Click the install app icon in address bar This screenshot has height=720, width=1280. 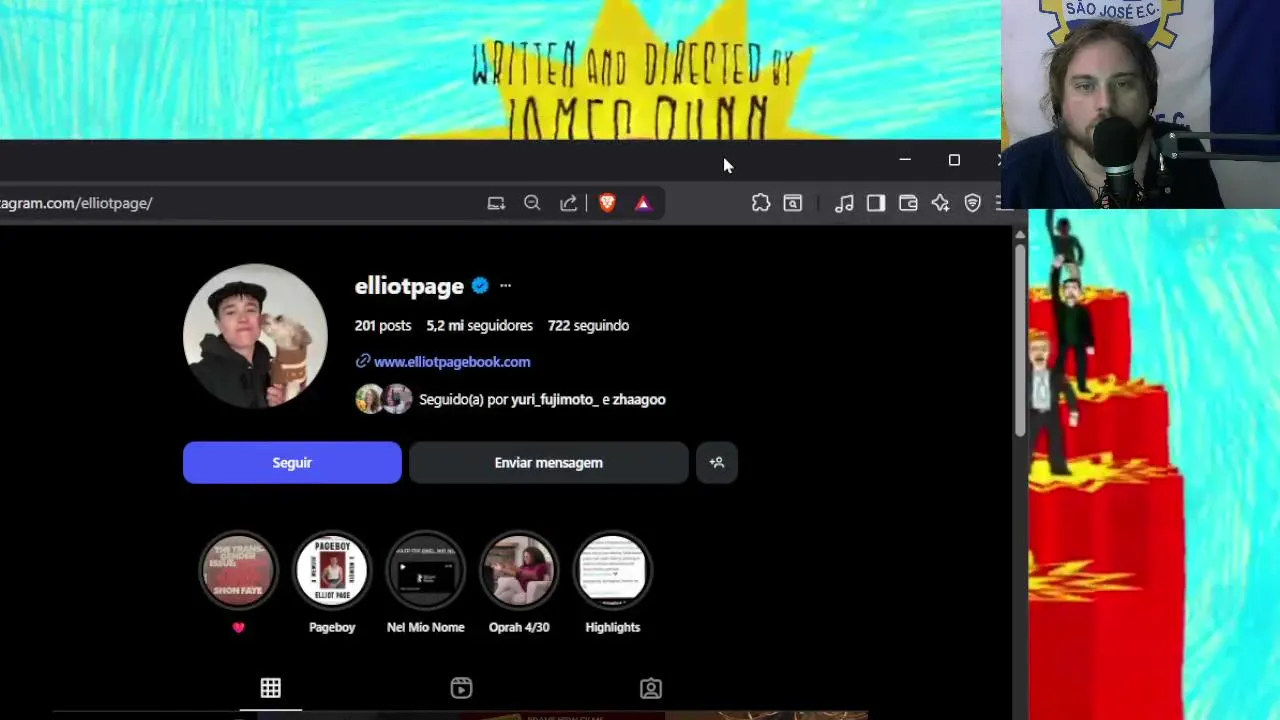(x=496, y=203)
